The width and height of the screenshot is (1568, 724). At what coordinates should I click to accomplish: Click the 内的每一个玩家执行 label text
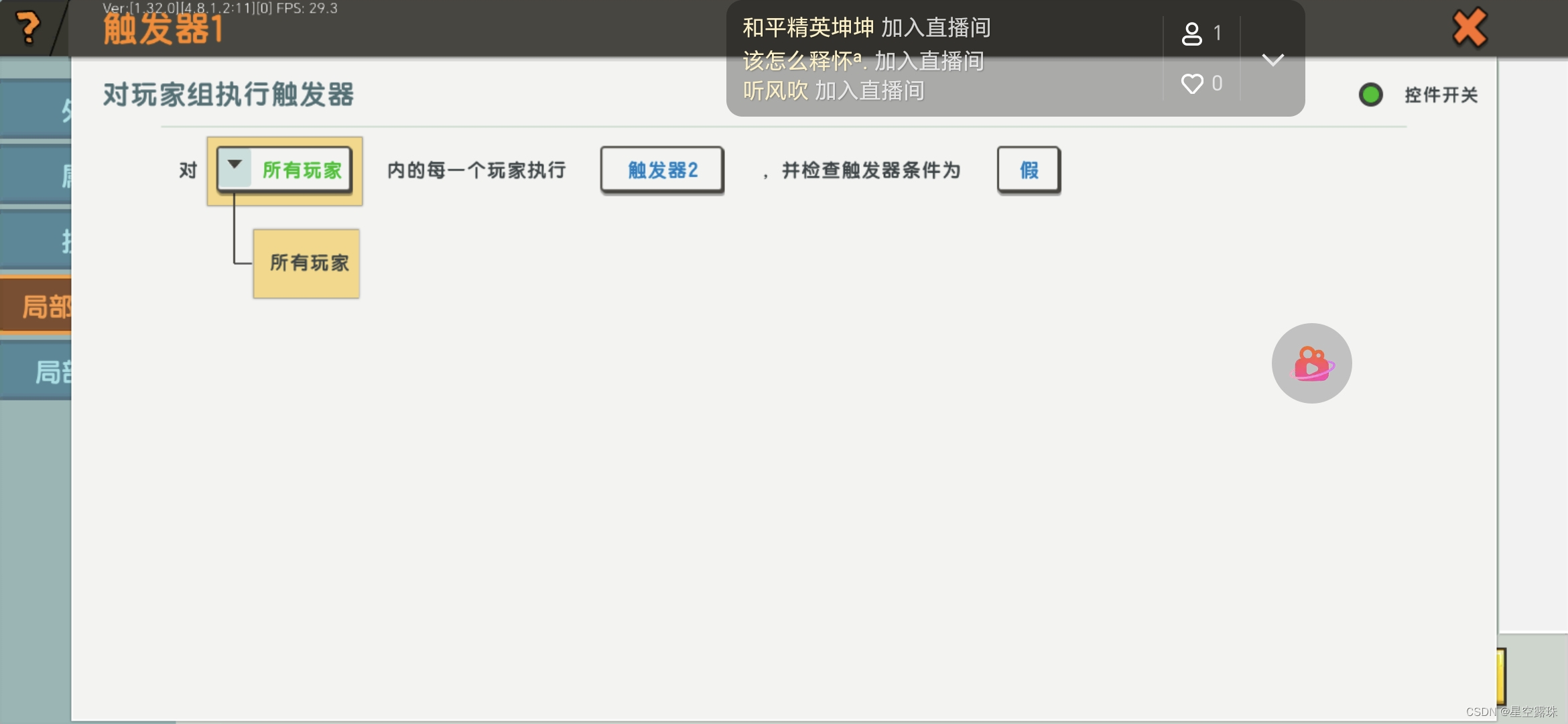pos(476,170)
